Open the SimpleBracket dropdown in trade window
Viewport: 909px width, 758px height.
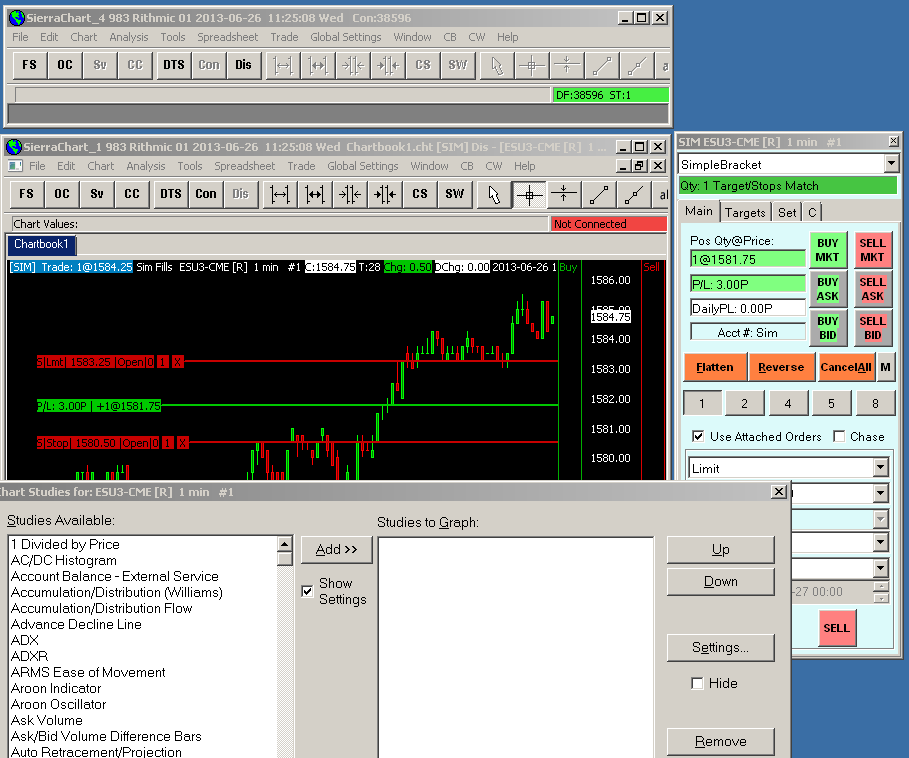892,164
